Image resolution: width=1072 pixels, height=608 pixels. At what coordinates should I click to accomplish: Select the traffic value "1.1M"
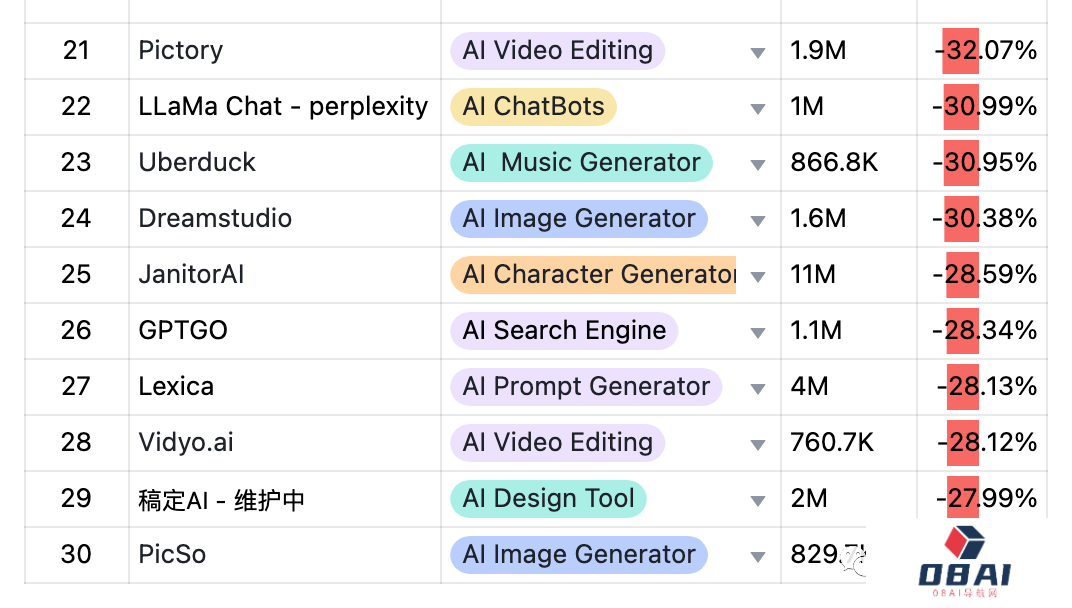[816, 331]
